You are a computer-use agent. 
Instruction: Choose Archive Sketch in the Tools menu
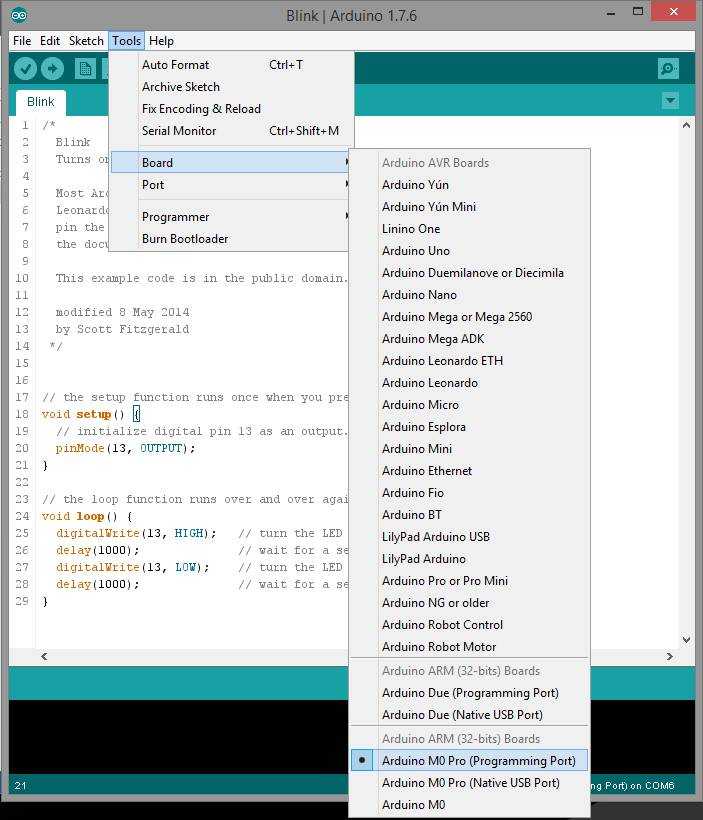[x=180, y=87]
